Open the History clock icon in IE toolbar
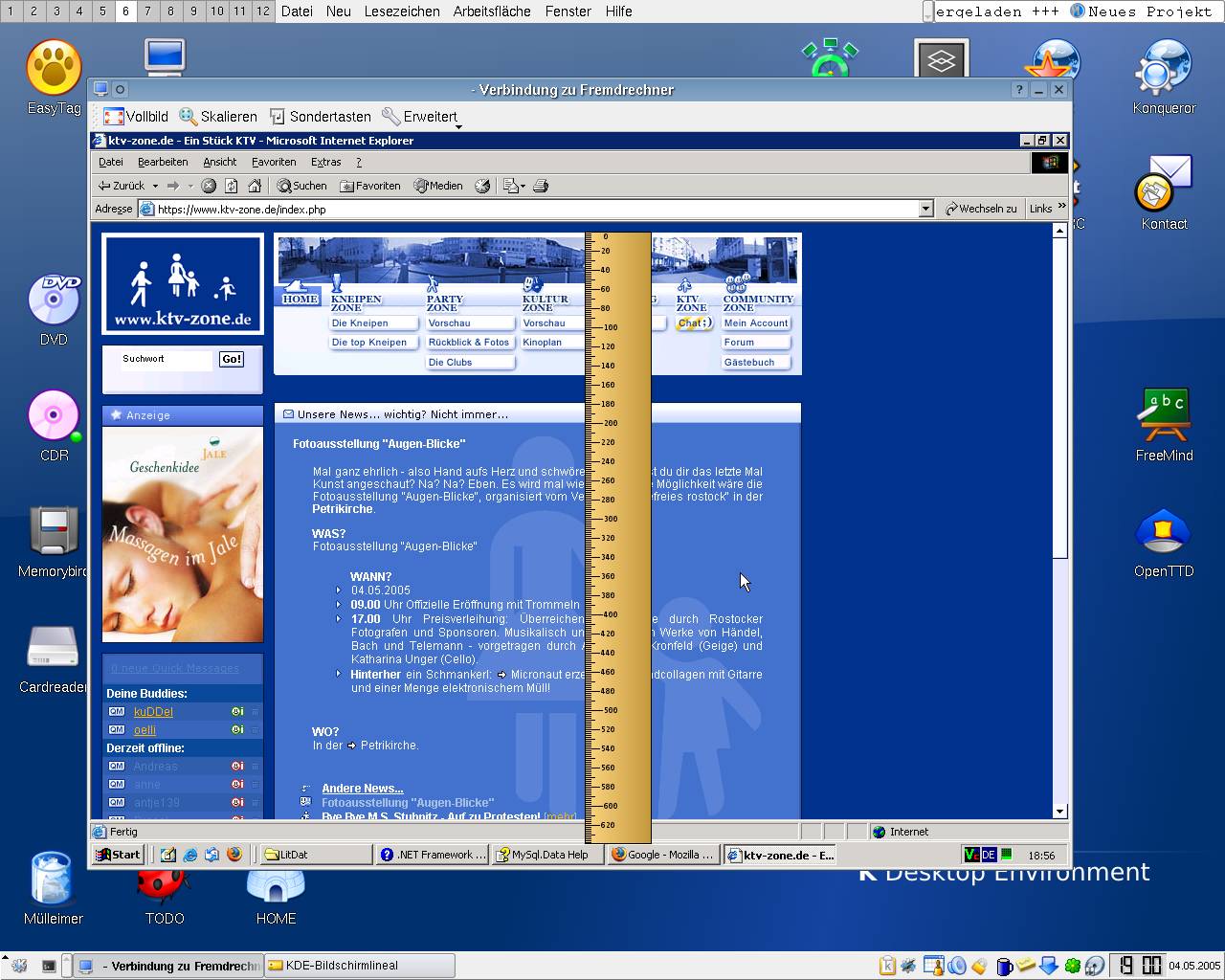 click(x=482, y=186)
